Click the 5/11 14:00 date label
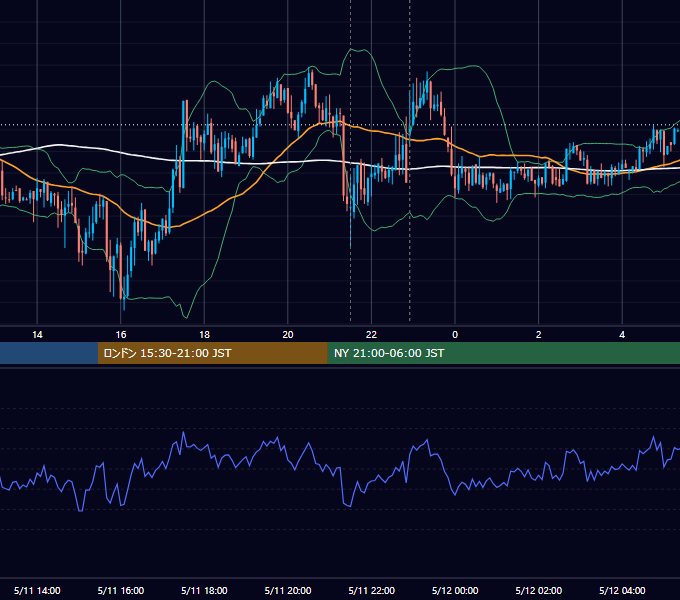Viewport: 680px width, 600px height. pyautogui.click(x=37, y=590)
